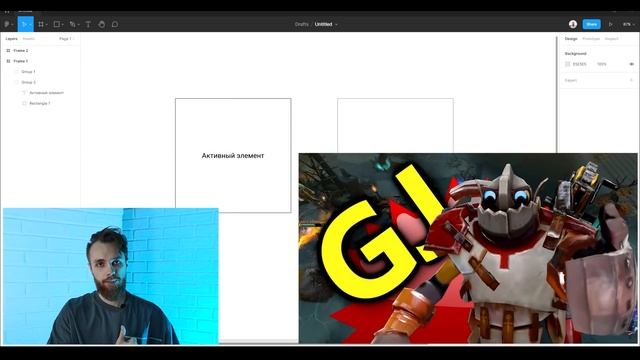The width and height of the screenshot is (640, 360).
Task: Click the Drafts breadcrumb link
Action: [x=302, y=24]
